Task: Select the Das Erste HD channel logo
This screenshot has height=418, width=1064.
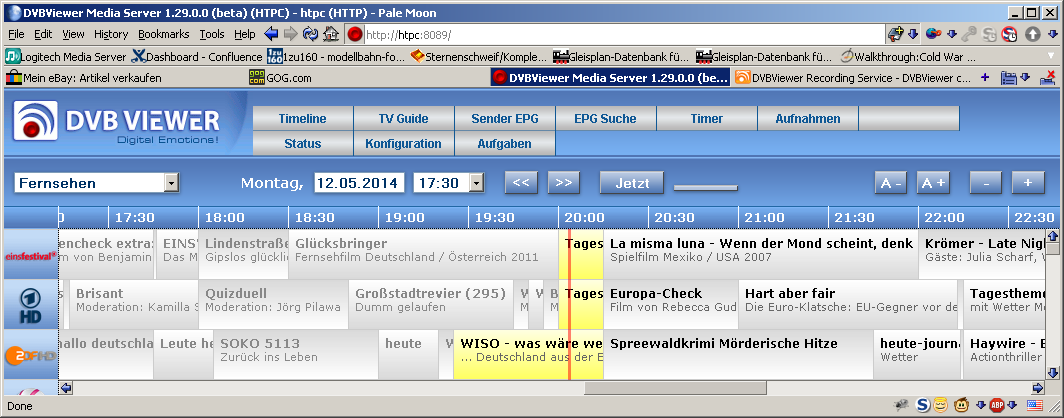Action: point(31,305)
